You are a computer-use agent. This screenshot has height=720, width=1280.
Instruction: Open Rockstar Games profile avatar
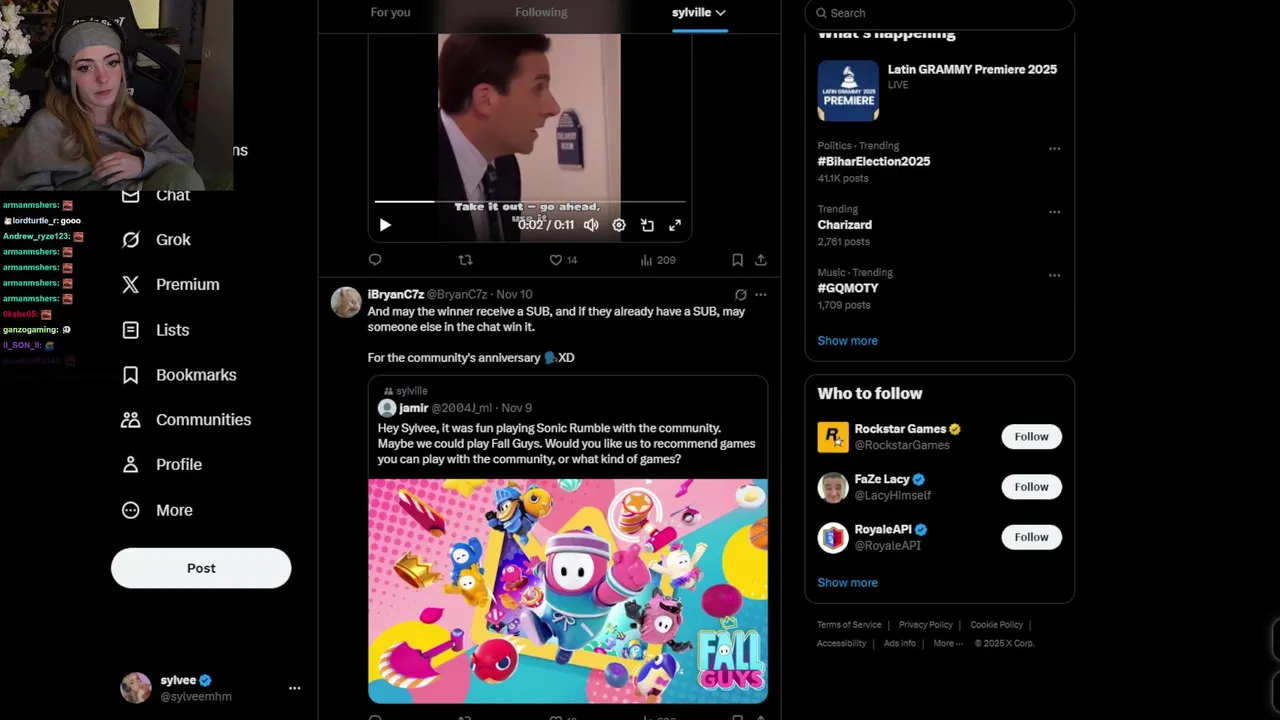click(833, 437)
